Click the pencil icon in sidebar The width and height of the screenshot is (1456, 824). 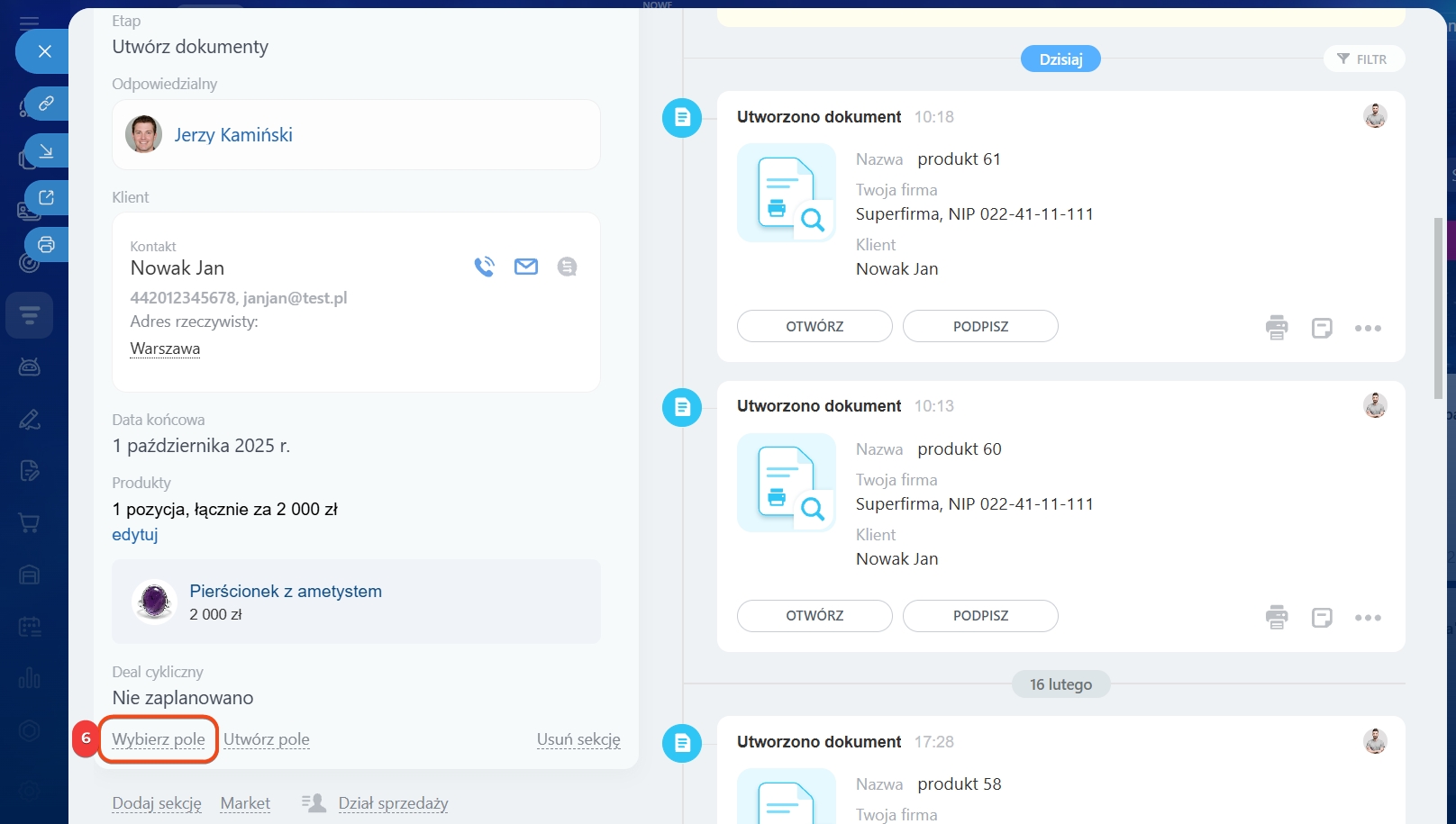[x=29, y=419]
